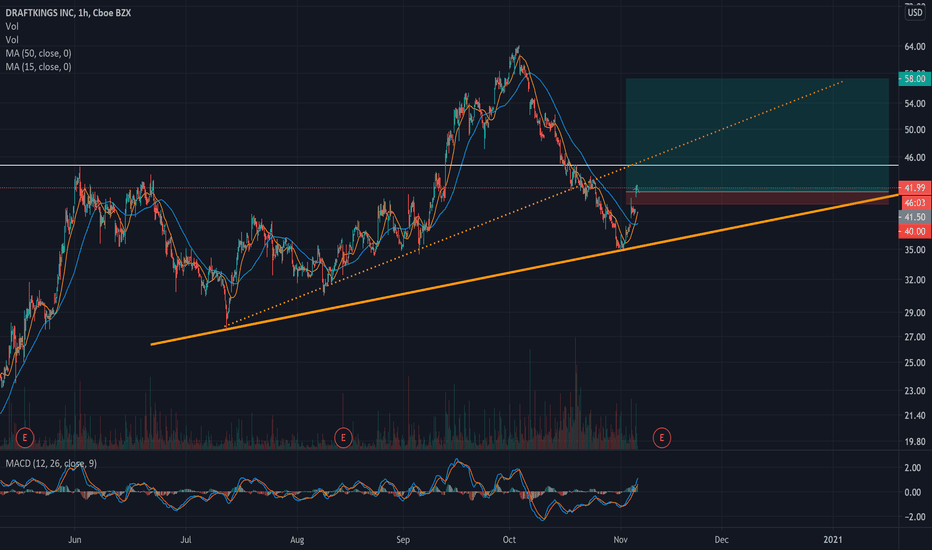Select the dotted orange trend line

pos(535,203)
